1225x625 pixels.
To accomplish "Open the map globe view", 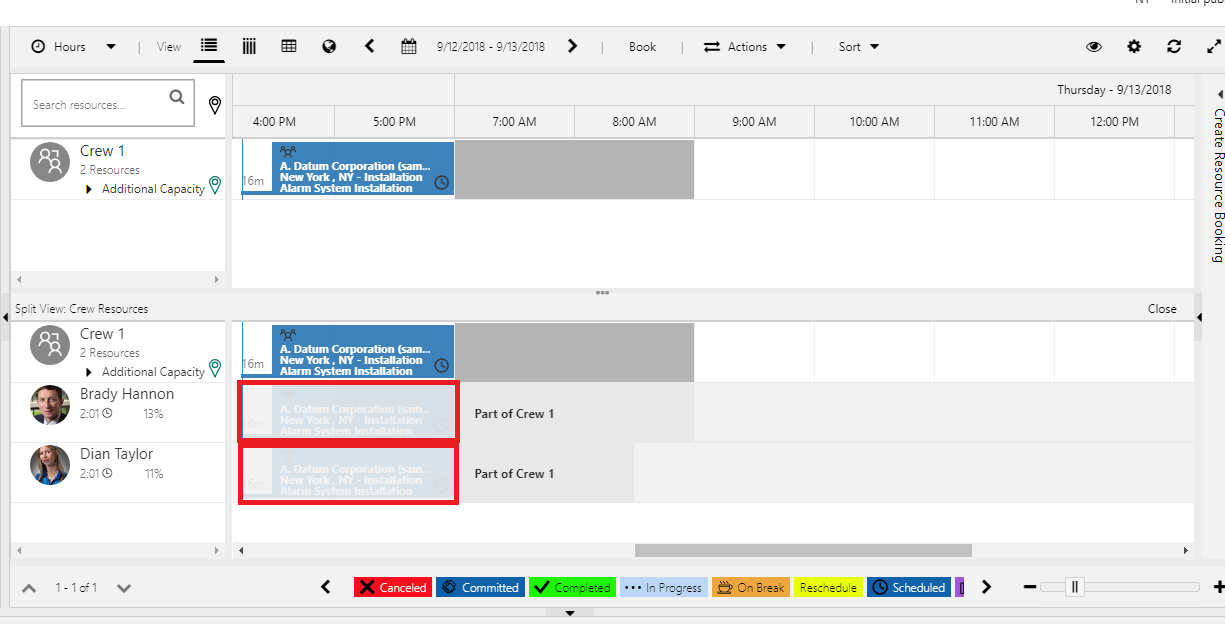I will (x=329, y=46).
